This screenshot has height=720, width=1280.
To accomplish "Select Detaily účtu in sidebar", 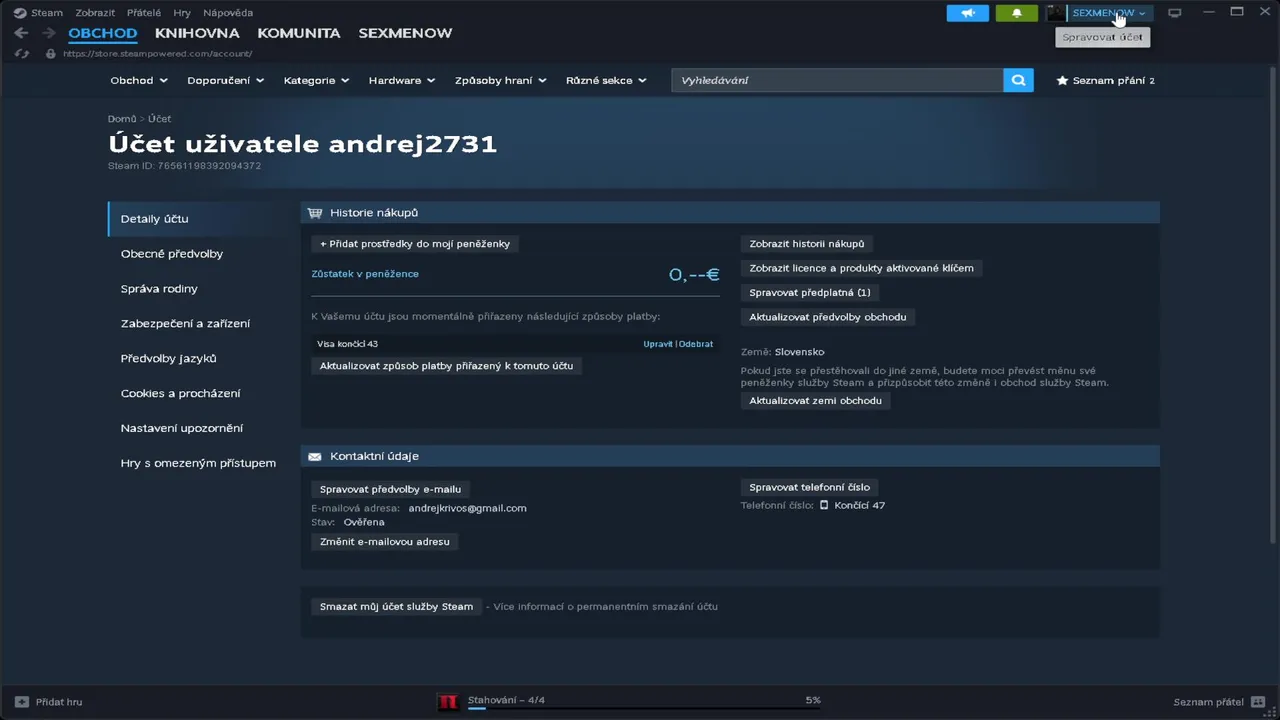I will coord(197,219).
